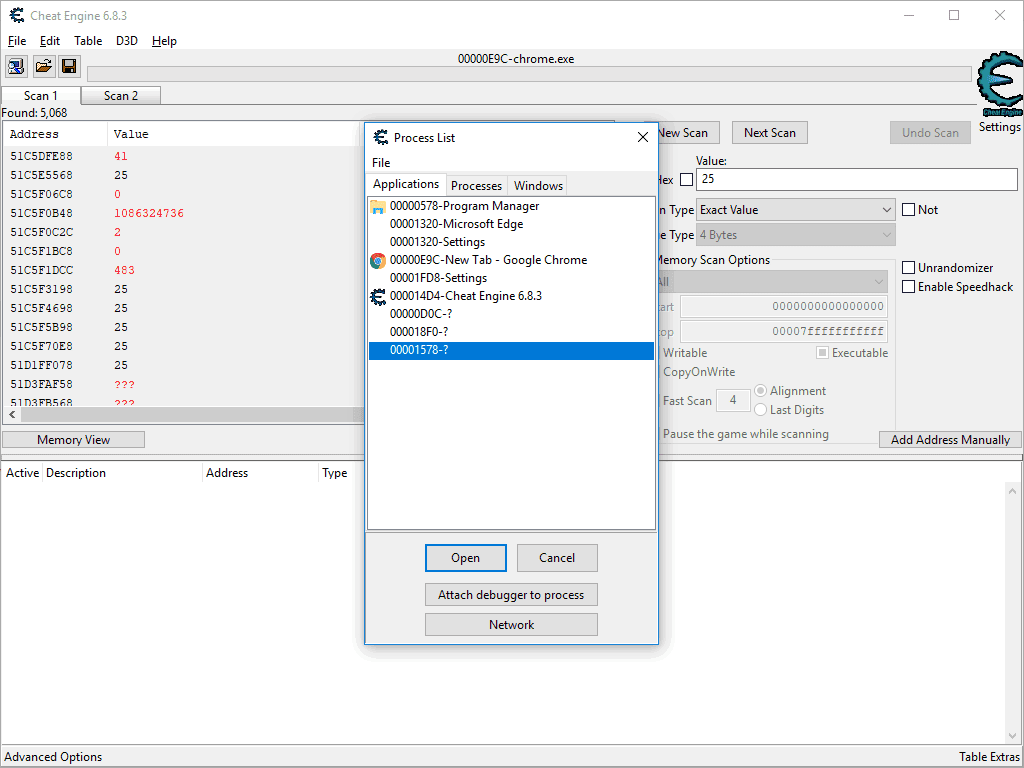Select Cheat Engine icon beside 000014D4 entry

pos(378,296)
